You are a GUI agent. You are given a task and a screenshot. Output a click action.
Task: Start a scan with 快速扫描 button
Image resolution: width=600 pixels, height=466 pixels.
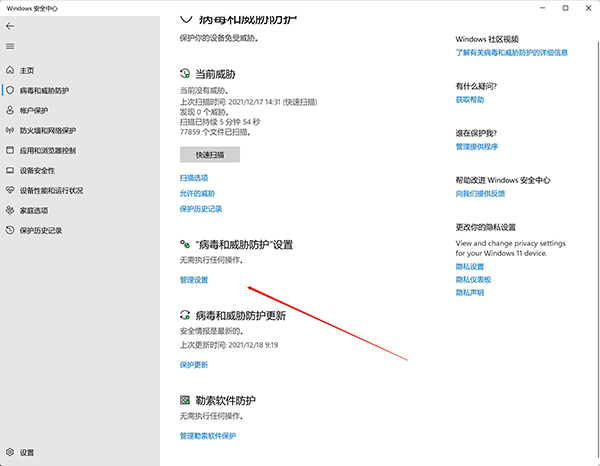tap(210, 155)
